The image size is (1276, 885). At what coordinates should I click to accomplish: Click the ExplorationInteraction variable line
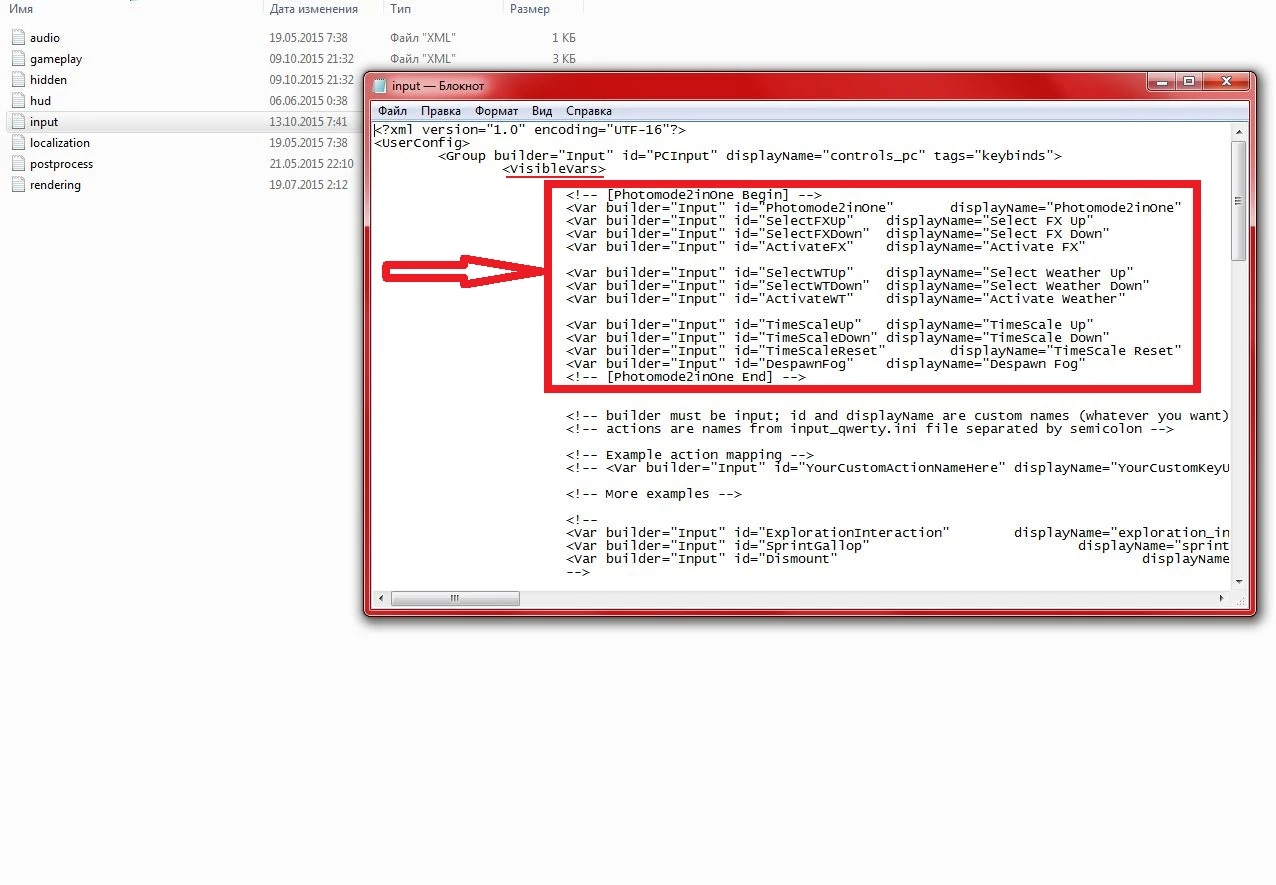pos(897,533)
